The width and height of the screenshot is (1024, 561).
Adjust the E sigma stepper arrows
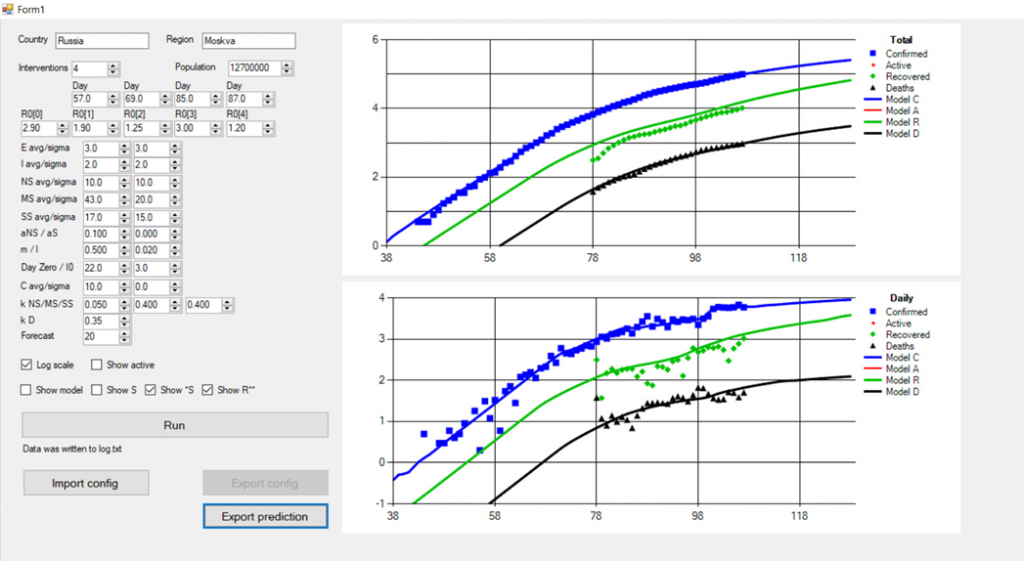coord(174,149)
